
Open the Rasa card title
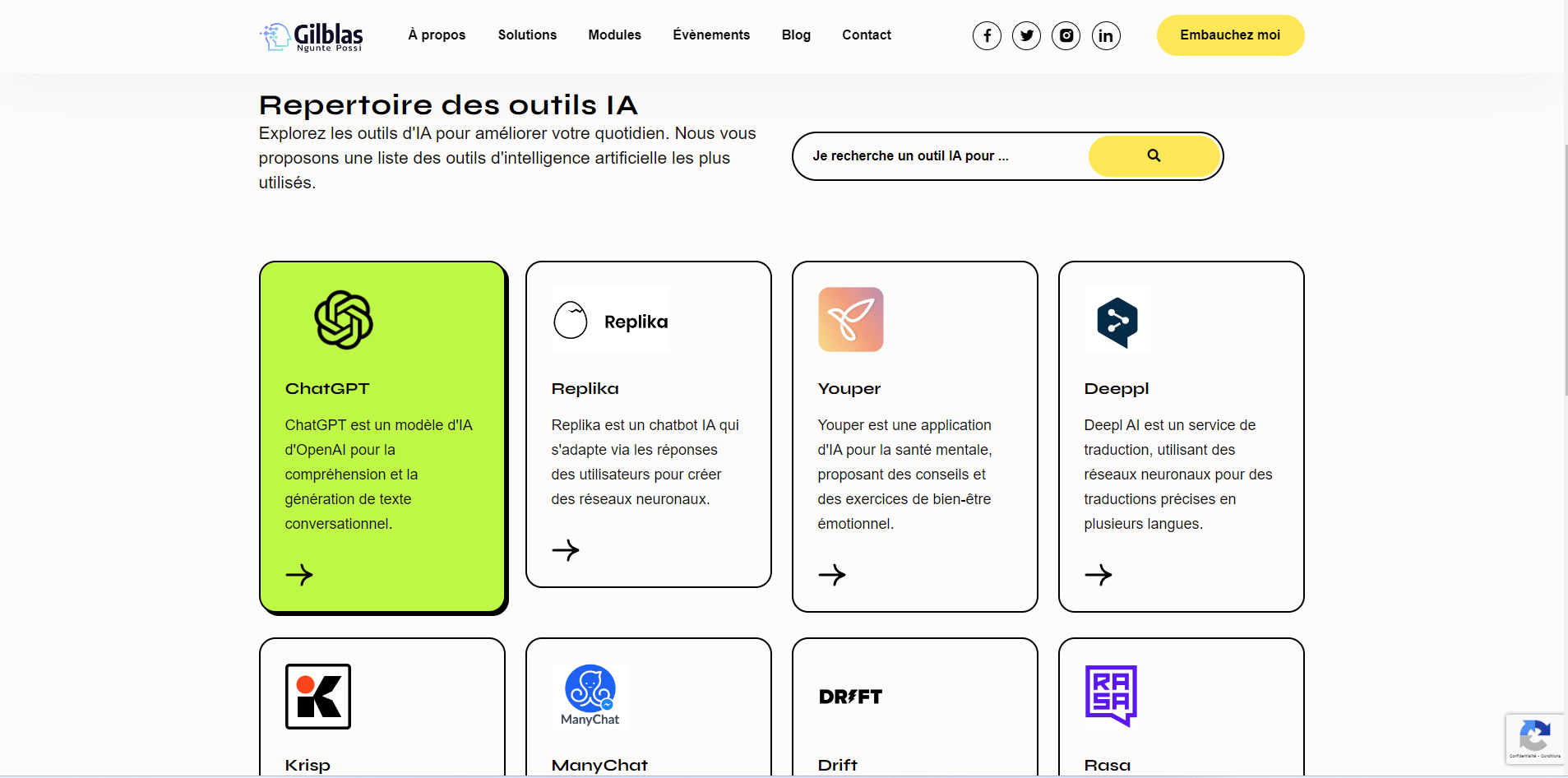(x=1107, y=765)
